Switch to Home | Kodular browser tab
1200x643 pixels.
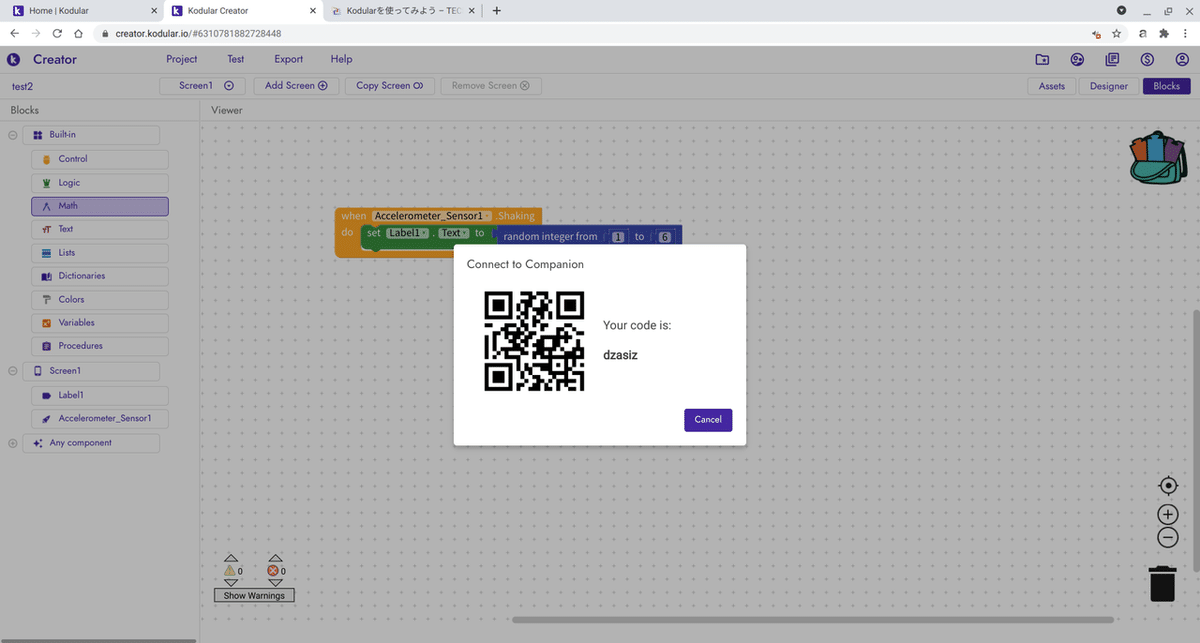82,11
